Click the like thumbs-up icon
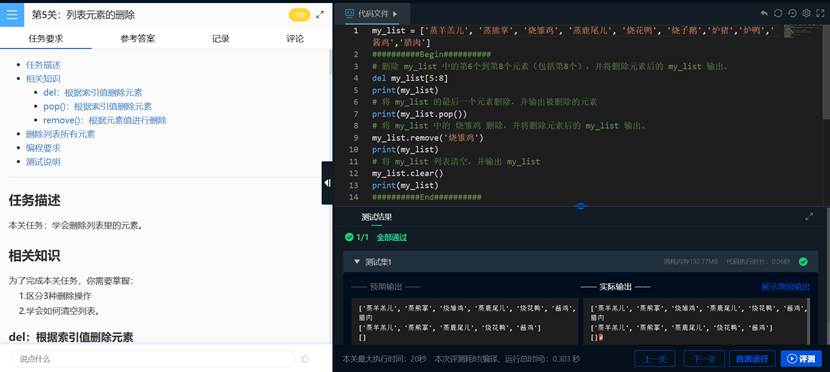The height and width of the screenshot is (372, 830). [305, 359]
